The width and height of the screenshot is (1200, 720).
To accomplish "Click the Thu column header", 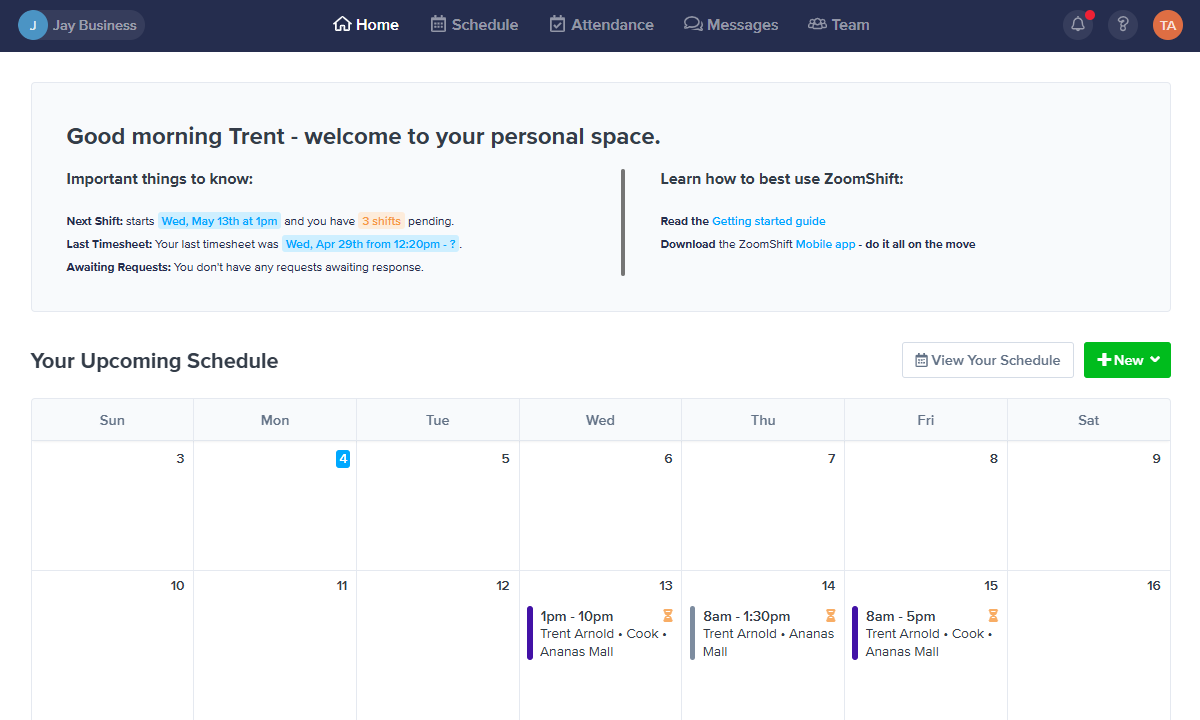I will 763,420.
